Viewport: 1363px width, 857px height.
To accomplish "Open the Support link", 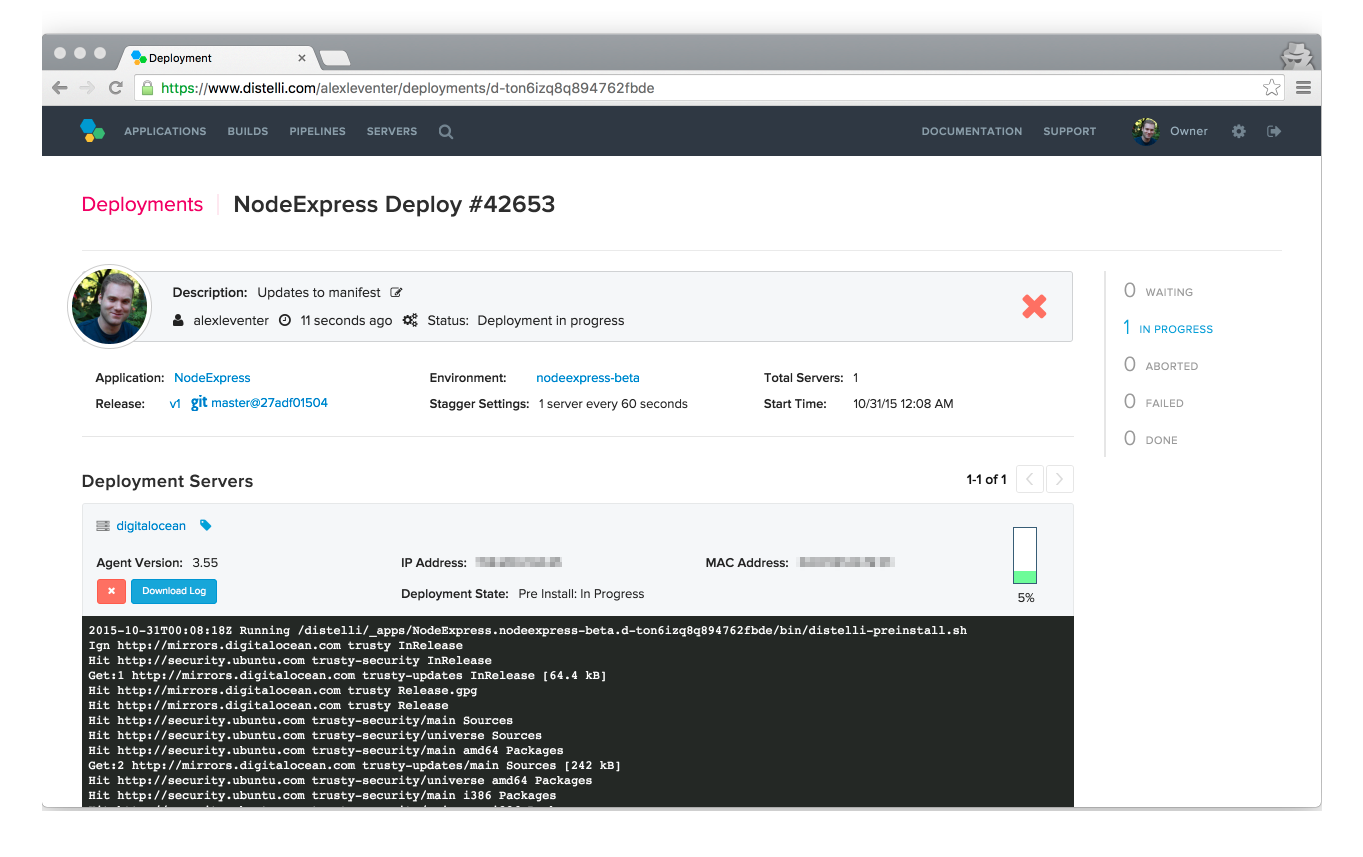I will (1070, 131).
